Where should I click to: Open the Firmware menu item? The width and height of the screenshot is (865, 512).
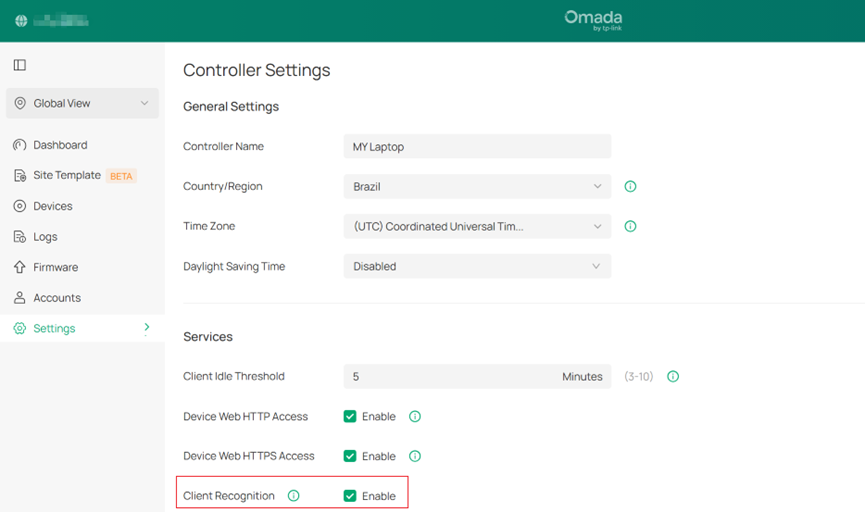point(55,267)
